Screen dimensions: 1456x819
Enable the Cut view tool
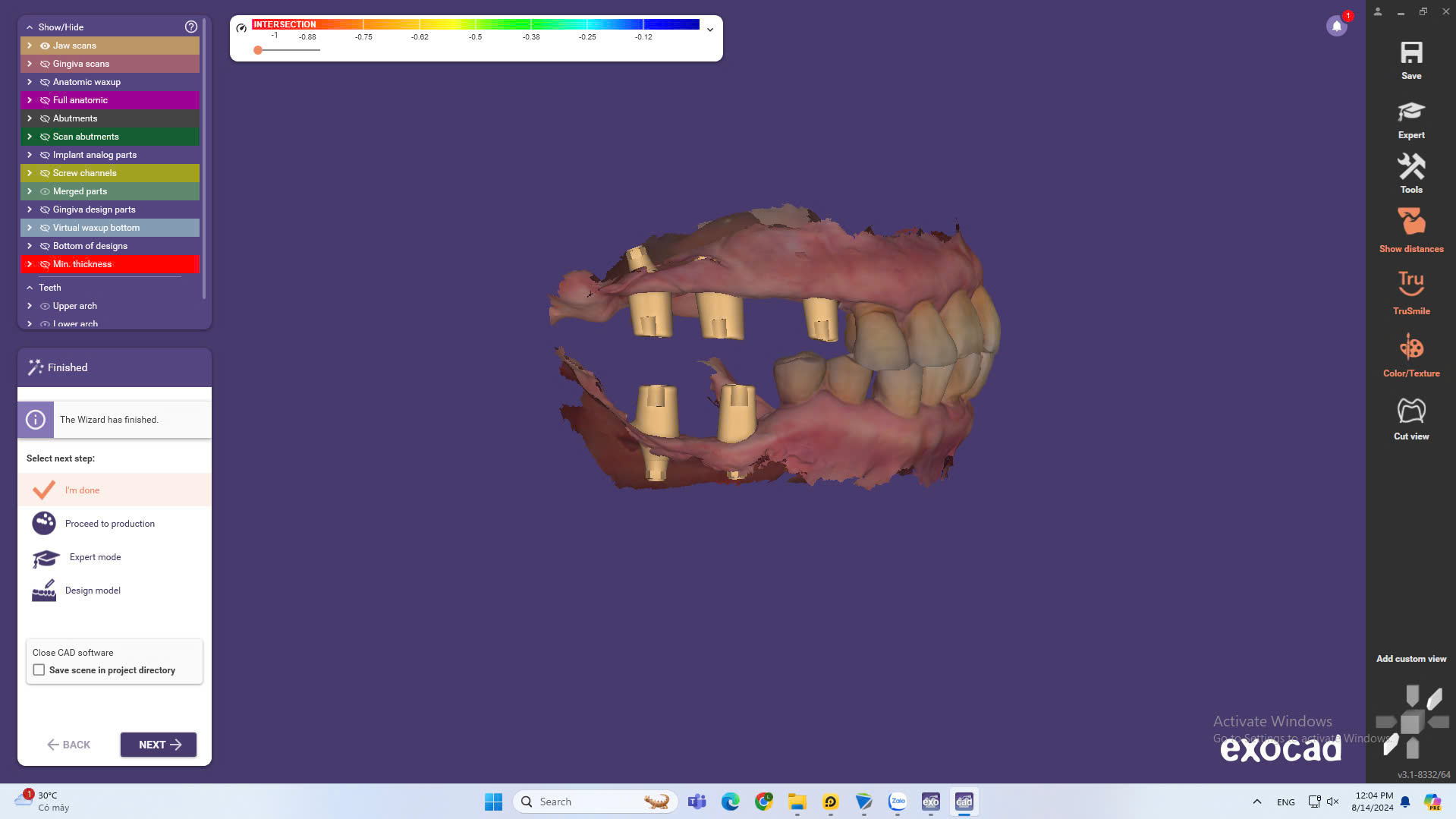pyautogui.click(x=1410, y=418)
